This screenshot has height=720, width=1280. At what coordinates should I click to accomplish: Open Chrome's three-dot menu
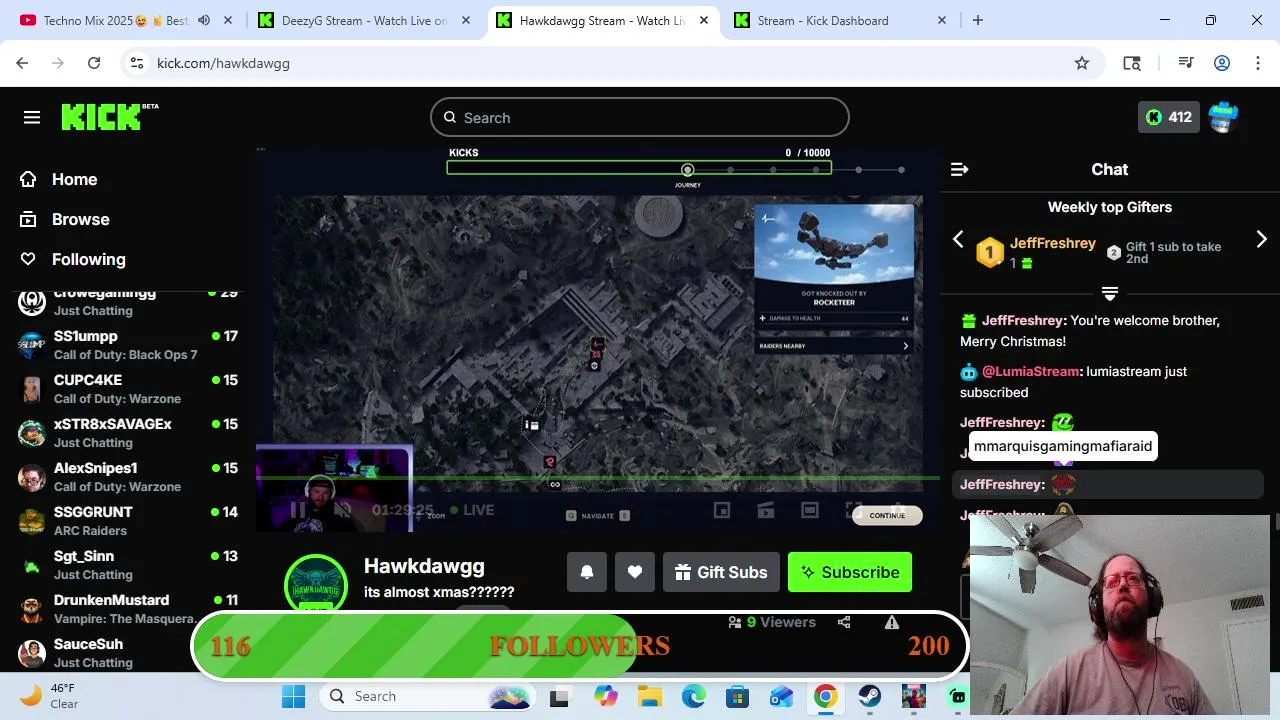click(x=1258, y=63)
